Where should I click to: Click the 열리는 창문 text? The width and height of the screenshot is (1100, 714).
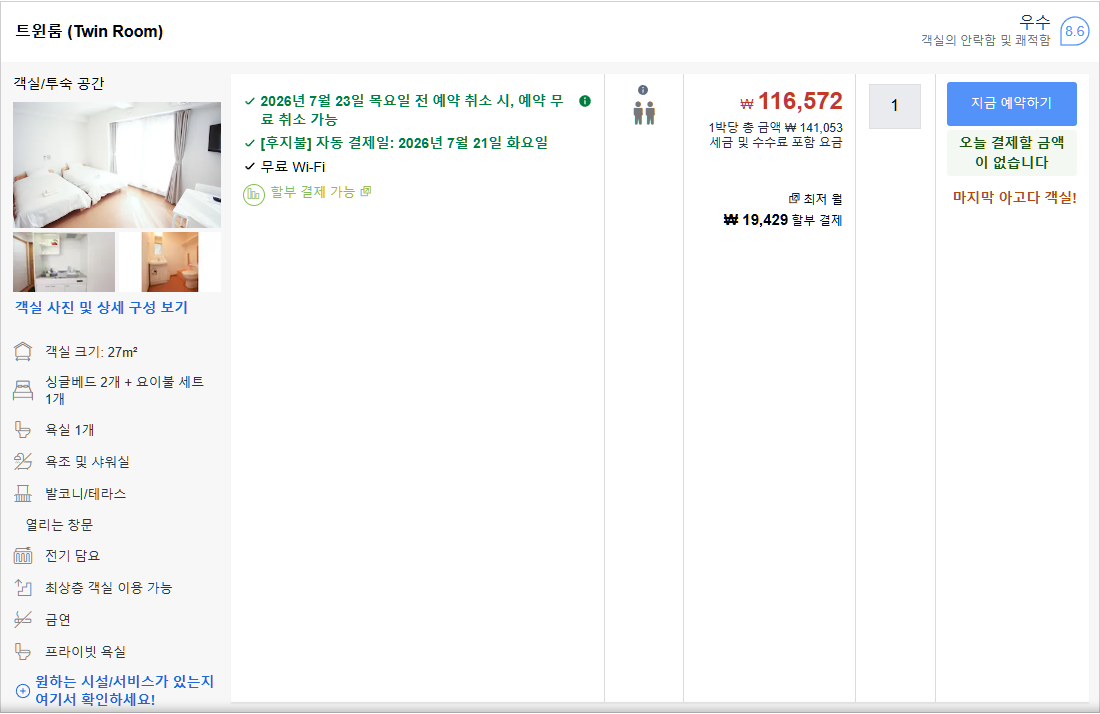pyautogui.click(x=59, y=525)
